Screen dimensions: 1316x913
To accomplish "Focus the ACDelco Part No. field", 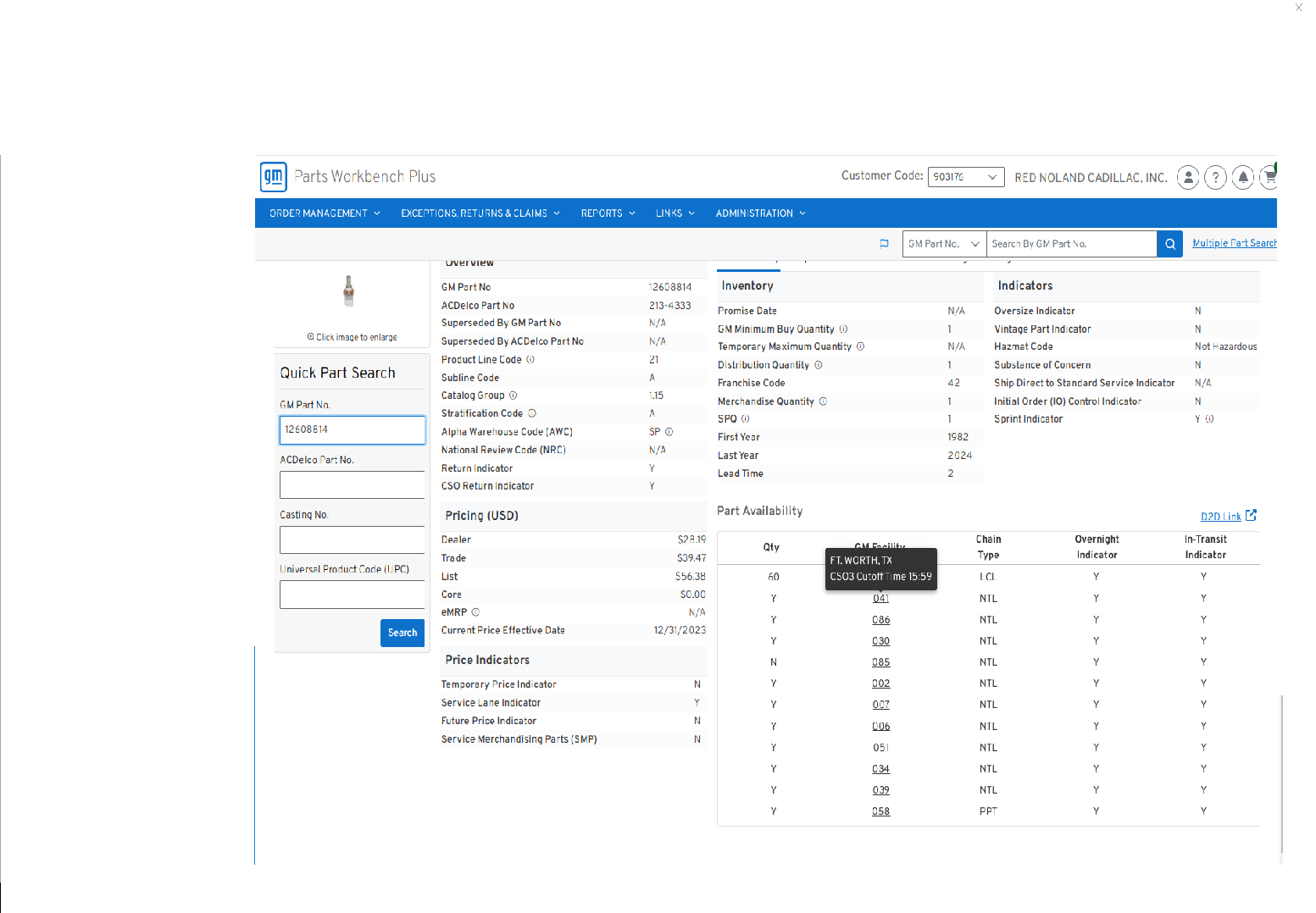I will point(353,485).
